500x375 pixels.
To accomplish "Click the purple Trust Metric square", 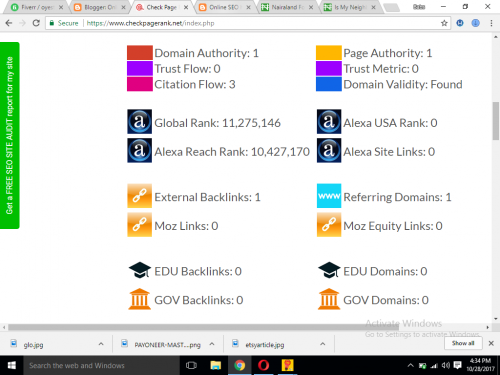I will [329, 68].
